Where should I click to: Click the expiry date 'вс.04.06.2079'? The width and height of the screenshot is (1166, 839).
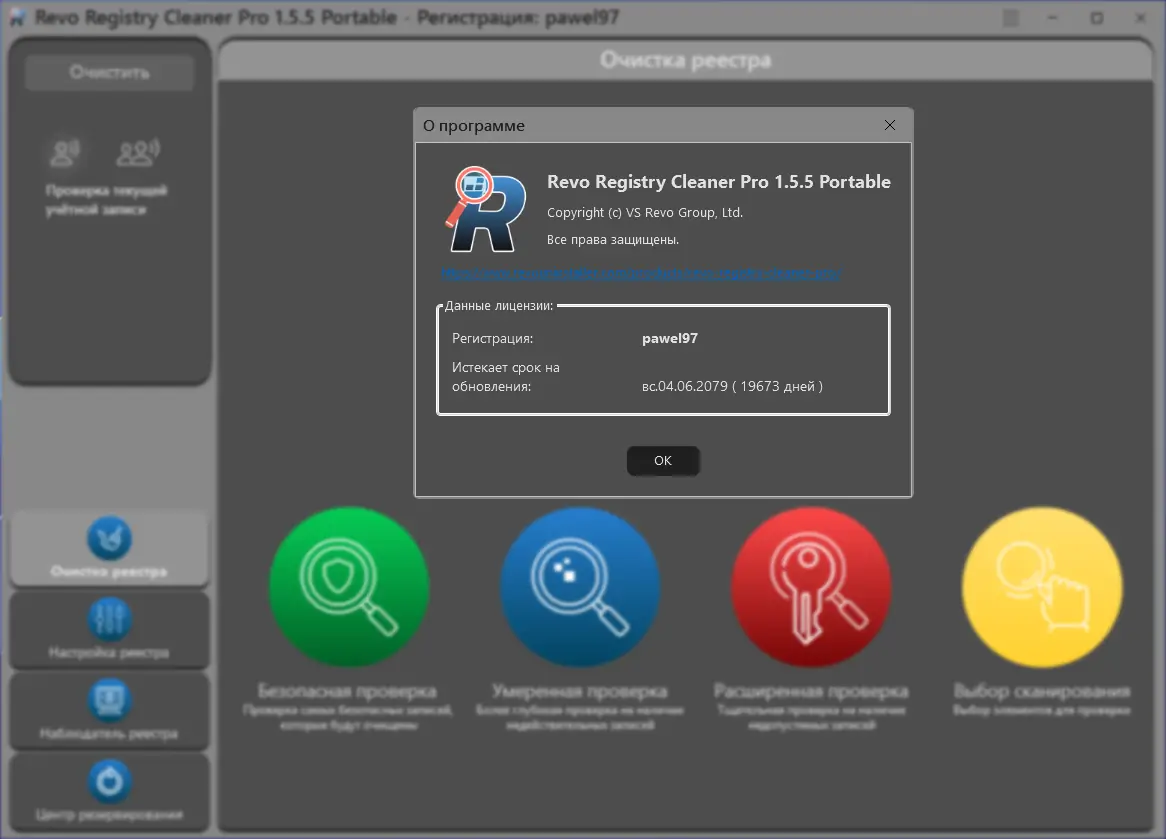click(685, 386)
